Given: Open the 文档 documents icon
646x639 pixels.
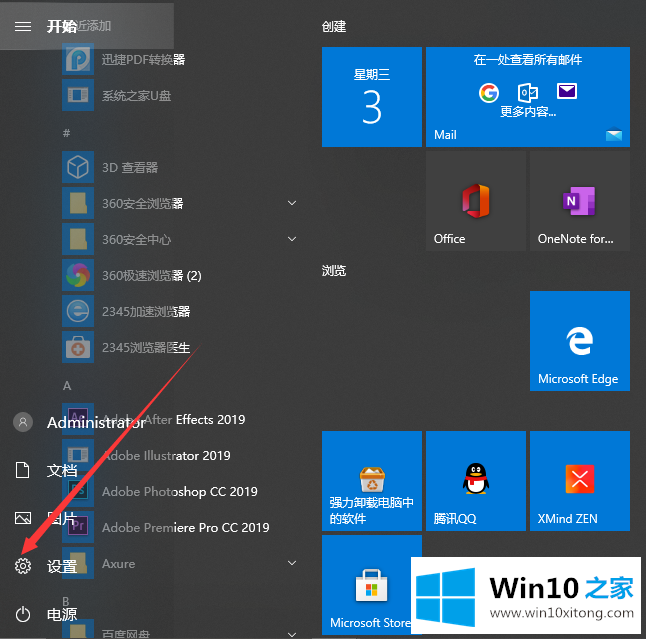Looking at the screenshot, I should click(23, 470).
